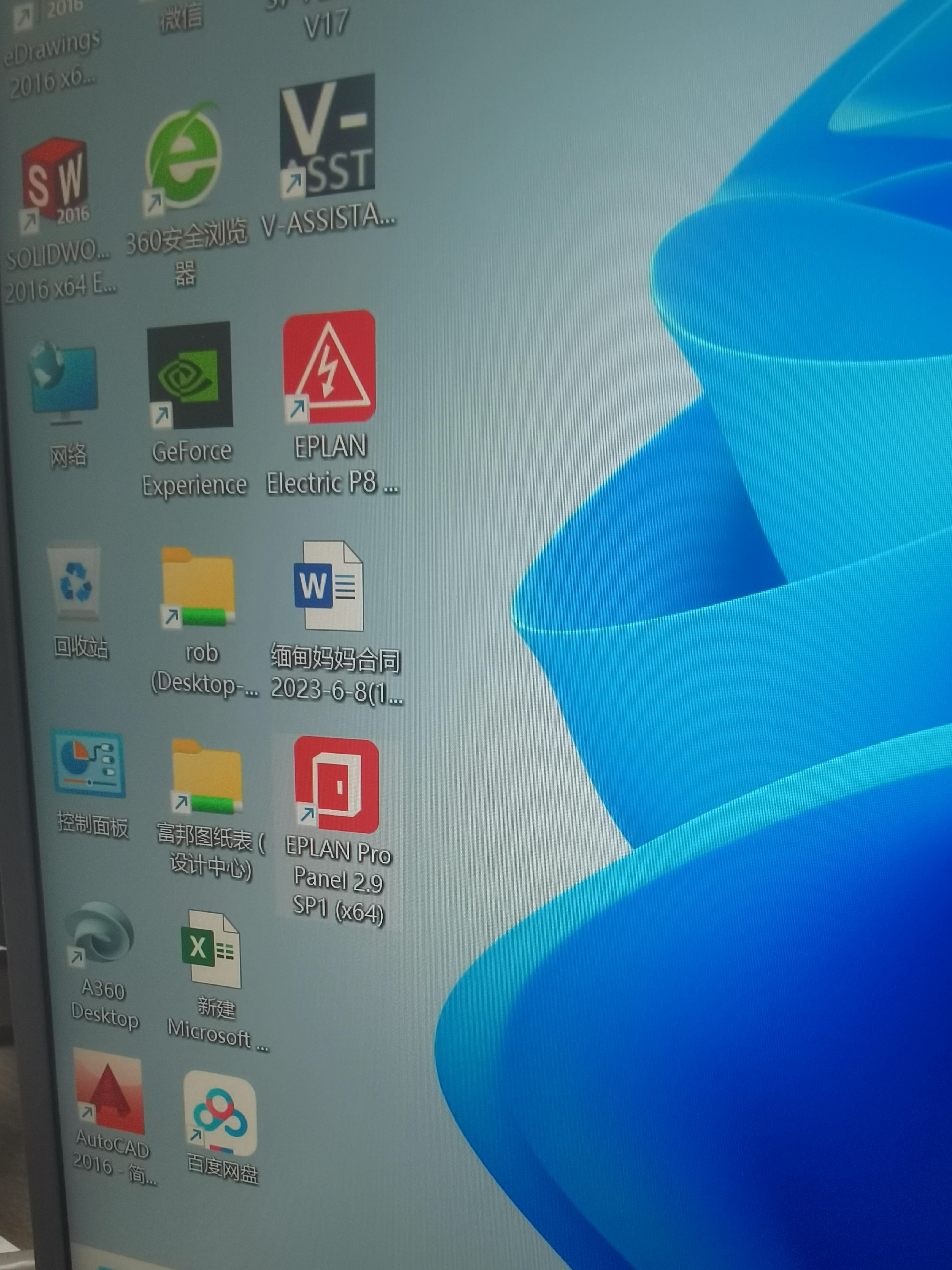Select the V17 shortcut label at top

pos(326,23)
